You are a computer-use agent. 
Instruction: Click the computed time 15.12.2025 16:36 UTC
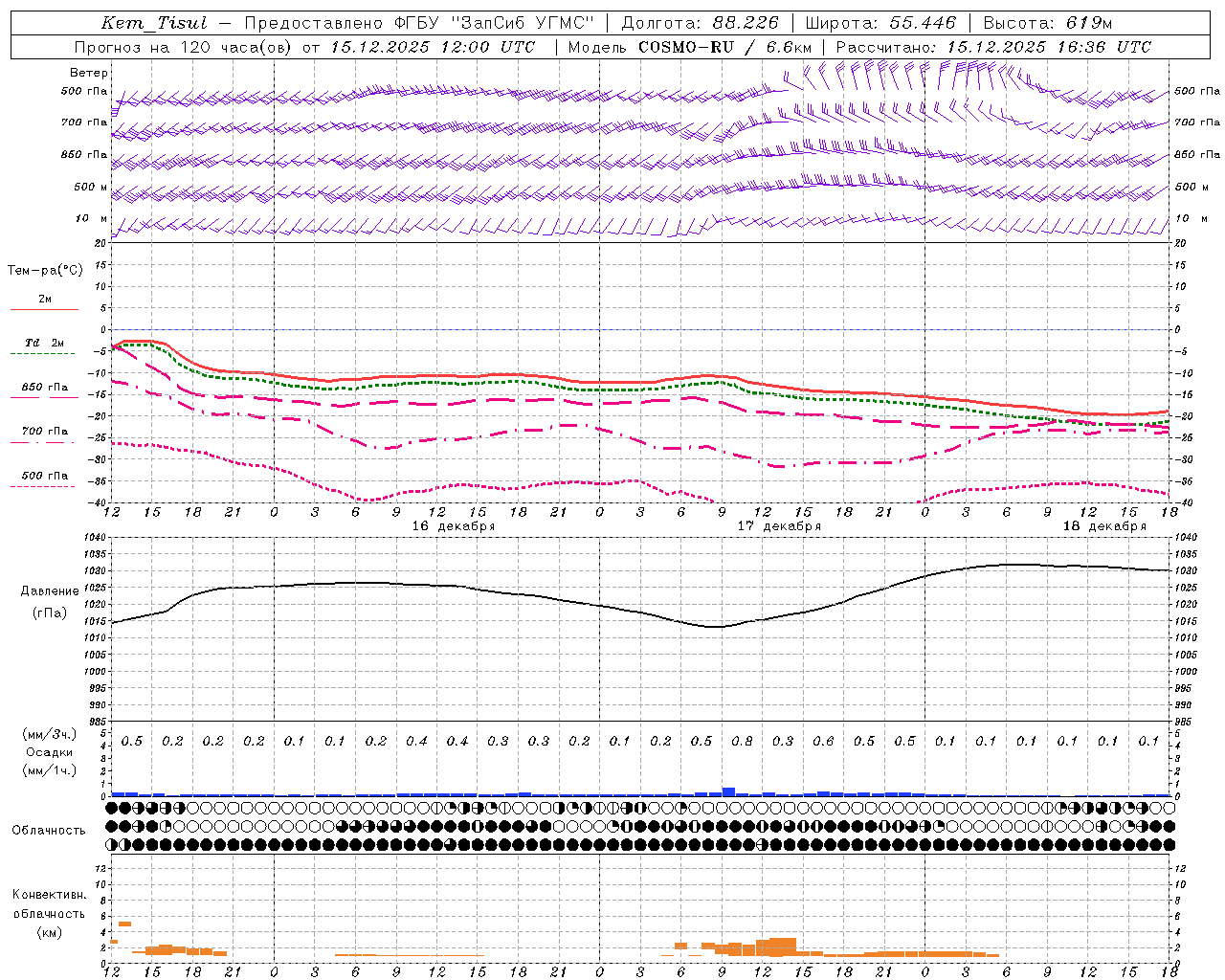(1049, 47)
